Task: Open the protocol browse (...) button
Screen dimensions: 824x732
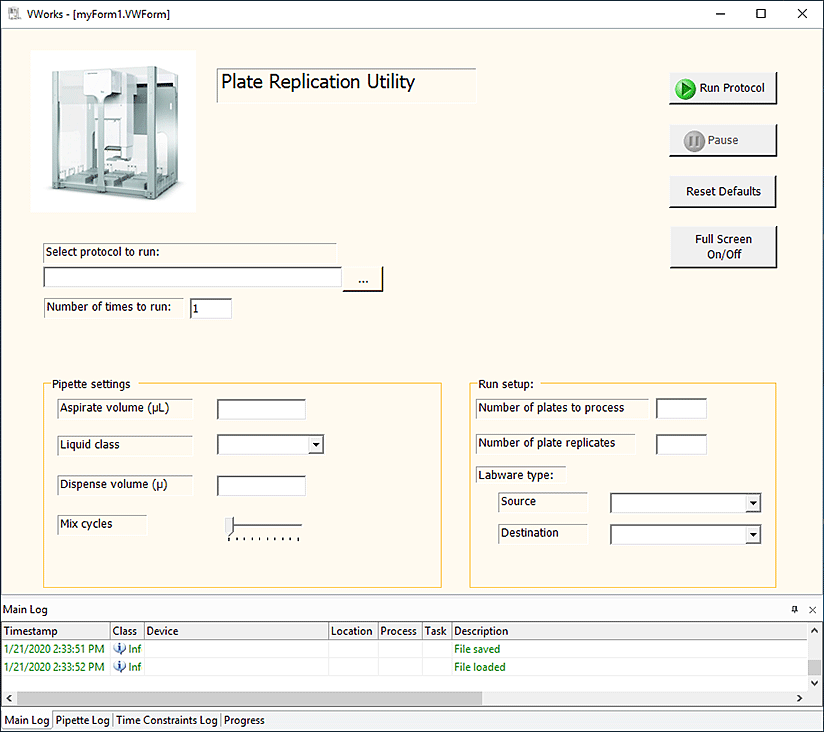Action: pos(363,279)
